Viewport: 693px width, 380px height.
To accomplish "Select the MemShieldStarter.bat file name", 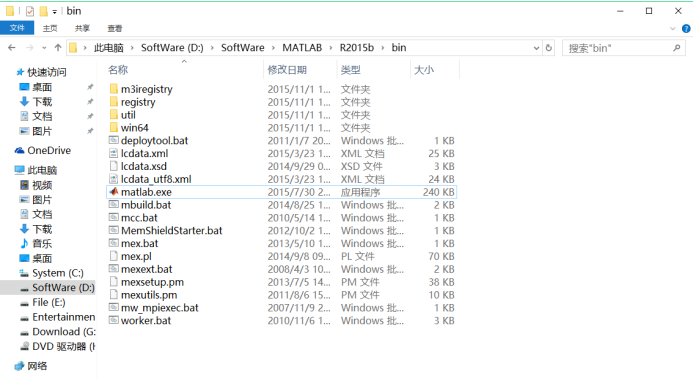I will pos(171,230).
